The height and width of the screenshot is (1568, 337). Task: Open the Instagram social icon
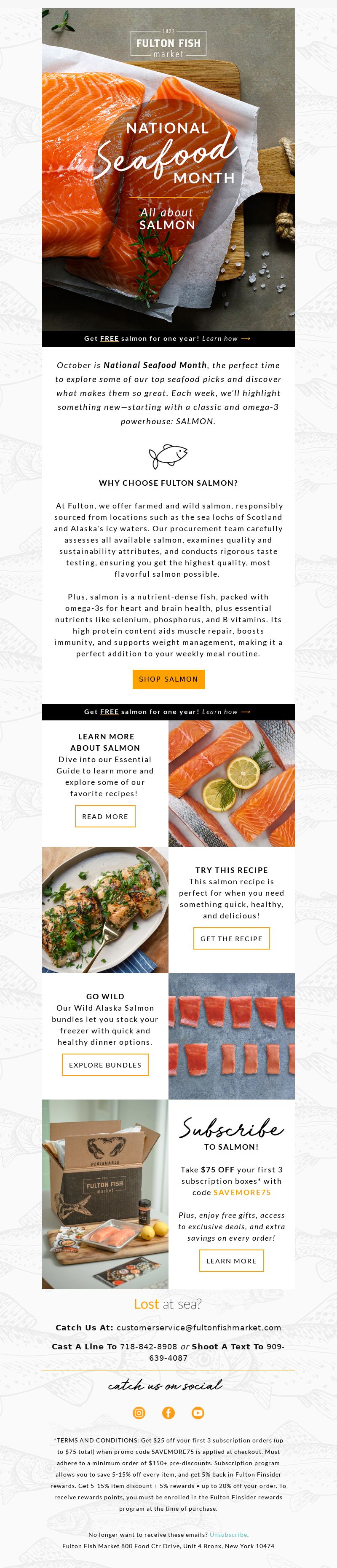pyautogui.click(x=139, y=1413)
